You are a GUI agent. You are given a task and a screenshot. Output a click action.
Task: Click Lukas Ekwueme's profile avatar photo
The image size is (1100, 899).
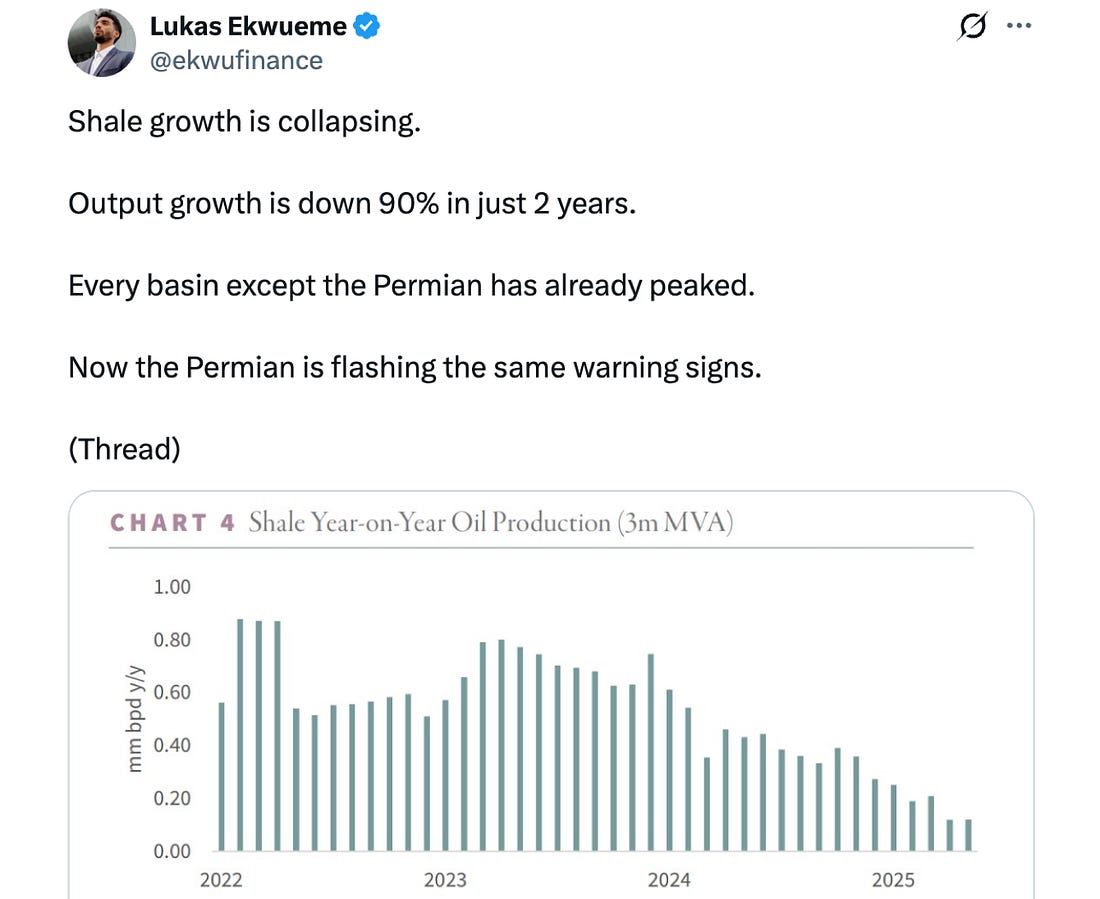pyautogui.click(x=102, y=45)
